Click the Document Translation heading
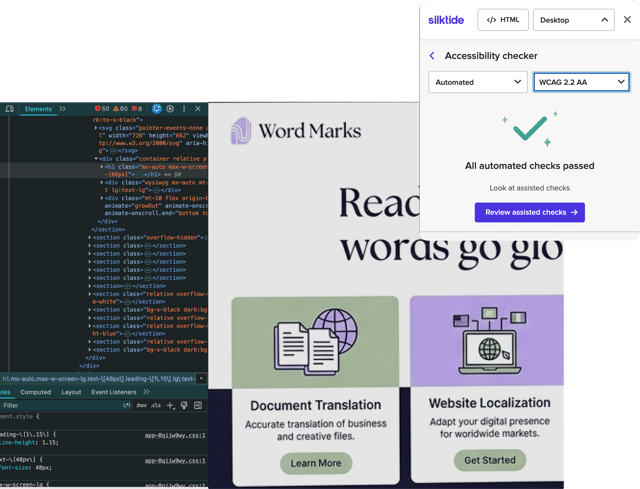 316,405
